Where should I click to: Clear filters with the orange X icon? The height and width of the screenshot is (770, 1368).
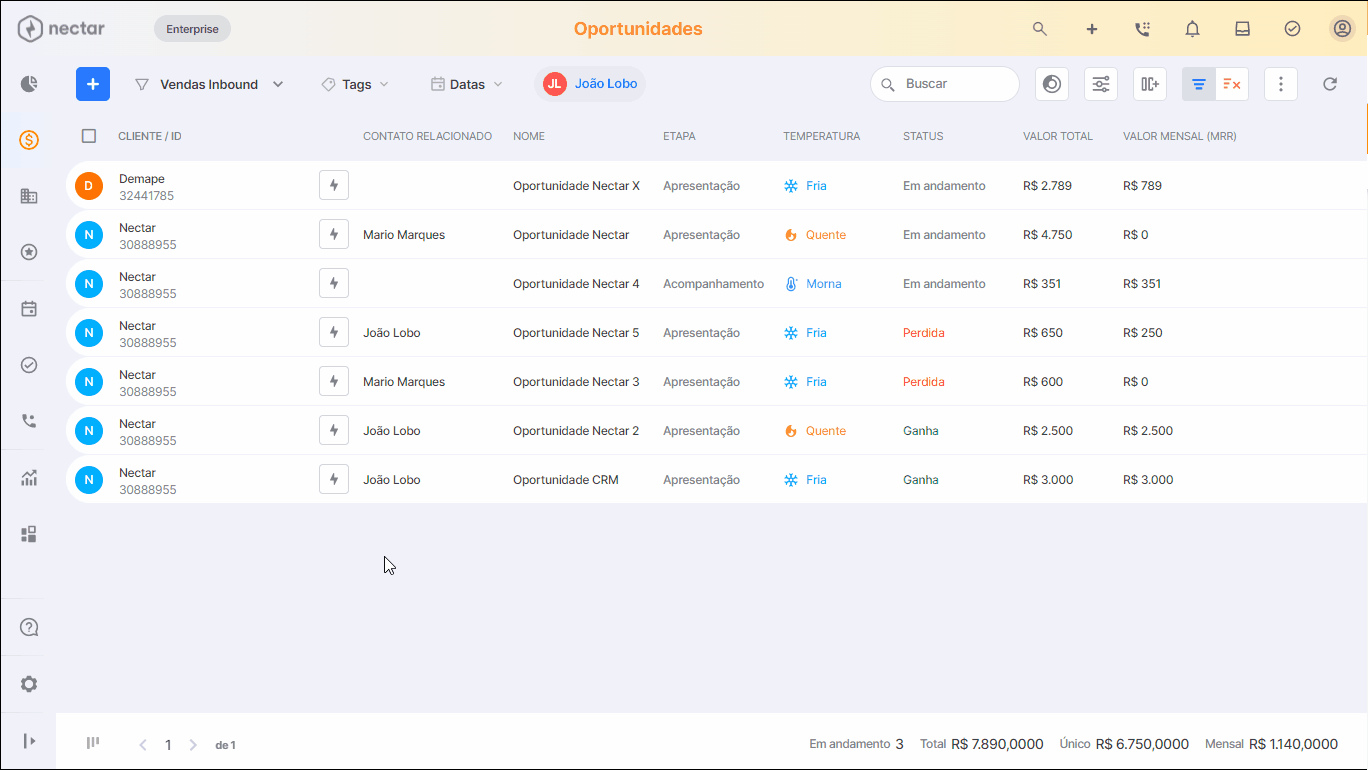(x=1232, y=84)
